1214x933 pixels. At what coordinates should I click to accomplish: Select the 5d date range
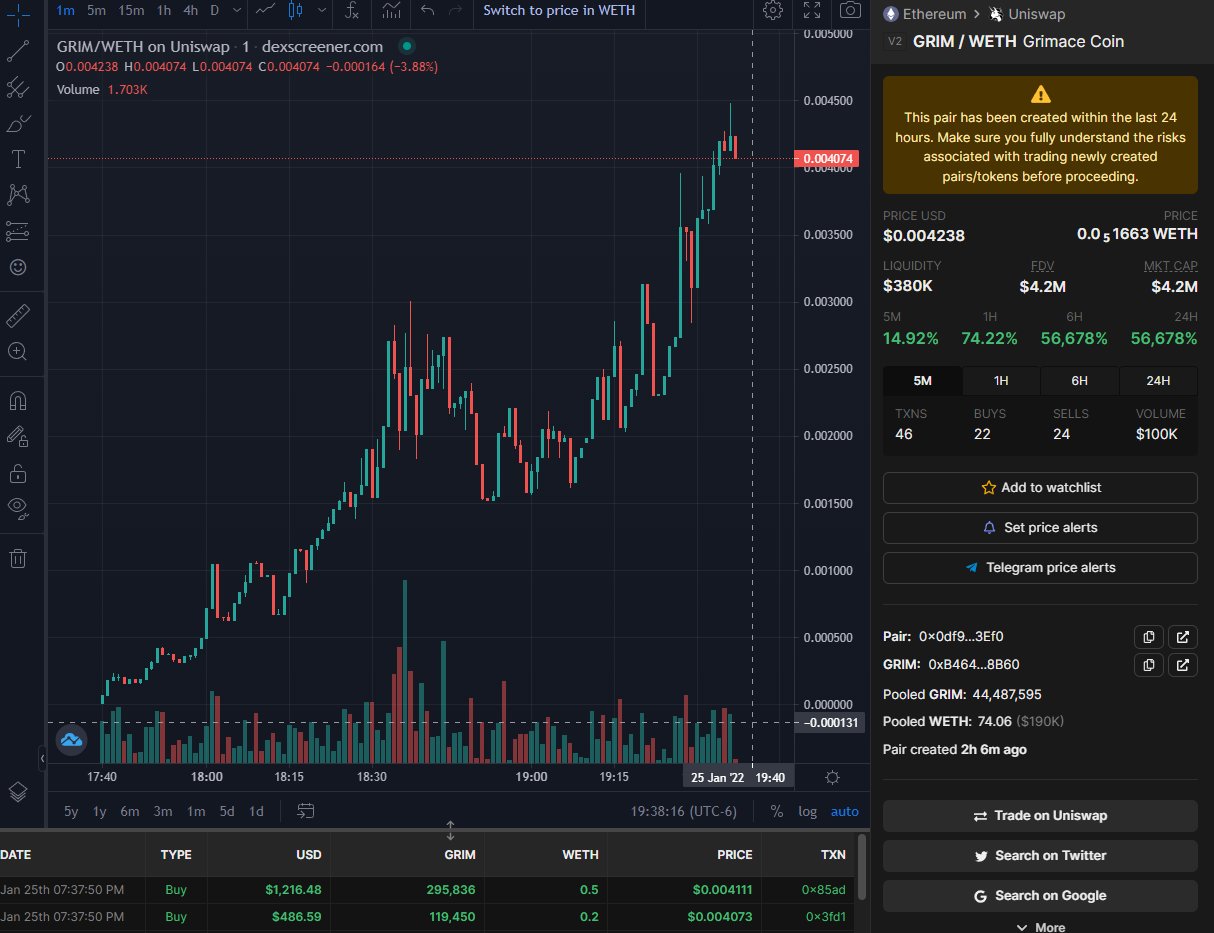[227, 811]
